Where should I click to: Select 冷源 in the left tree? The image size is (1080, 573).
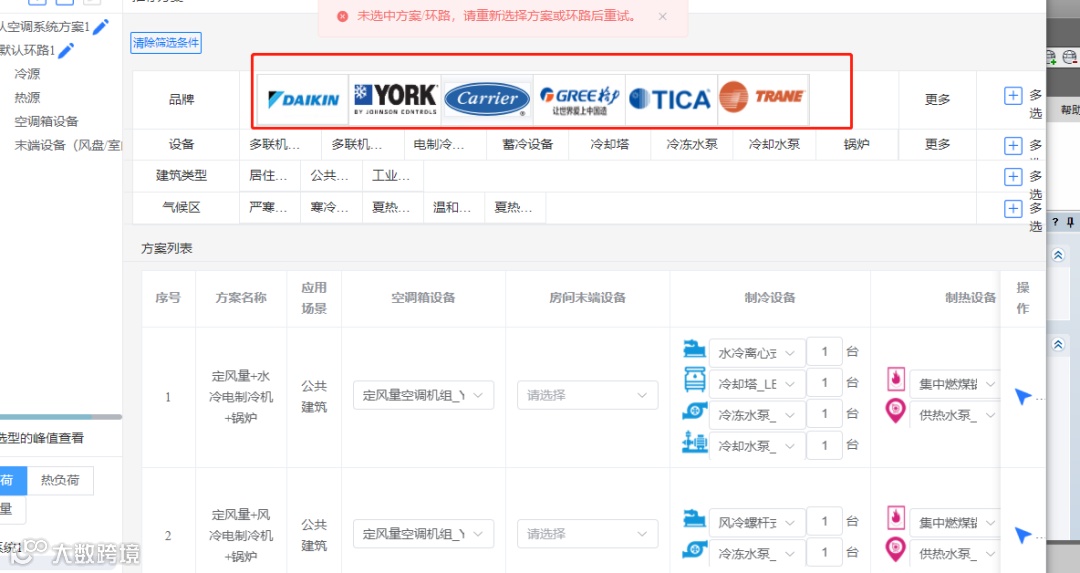pyautogui.click(x=28, y=74)
